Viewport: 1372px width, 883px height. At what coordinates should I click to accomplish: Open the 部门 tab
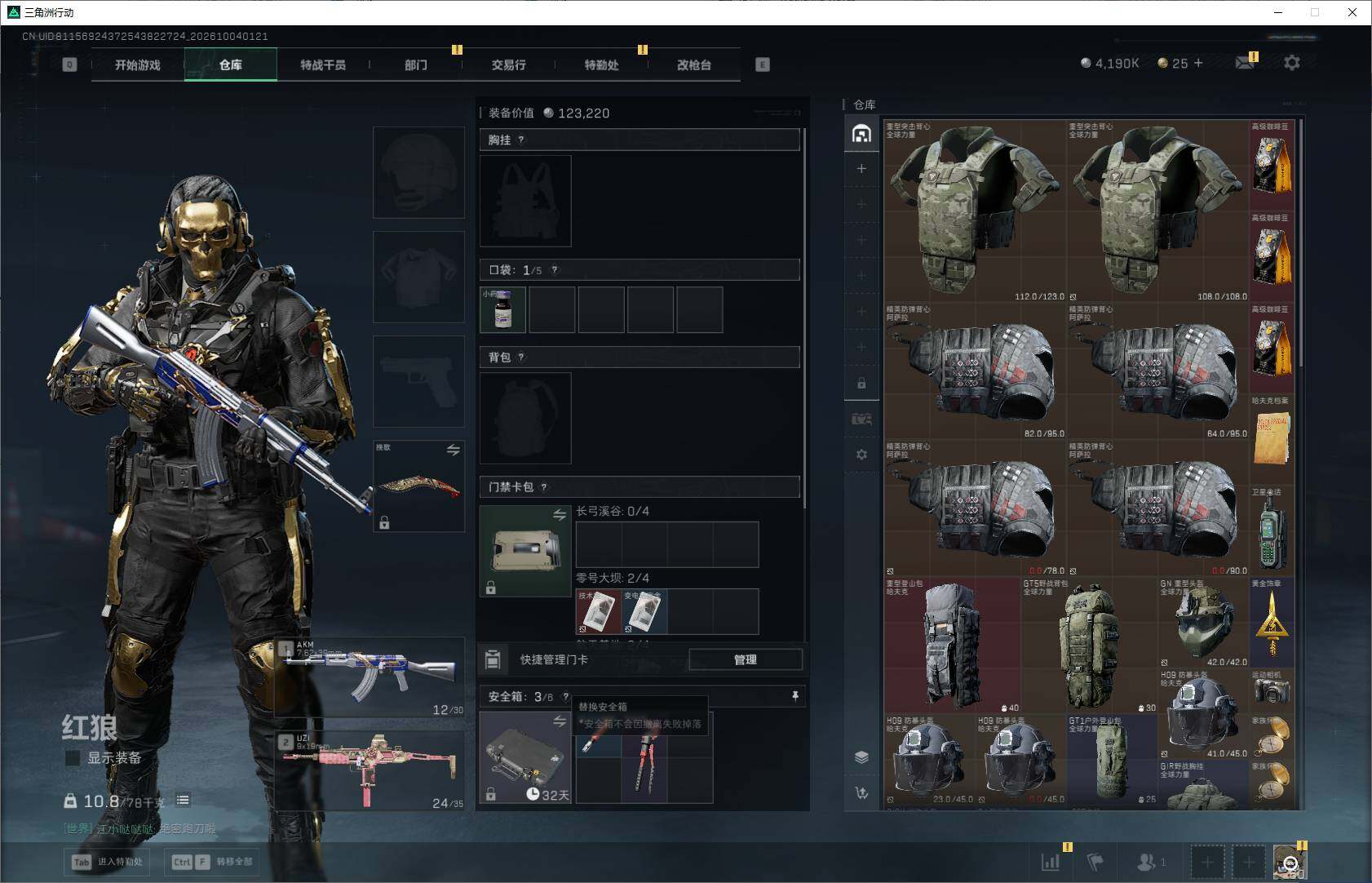416,64
